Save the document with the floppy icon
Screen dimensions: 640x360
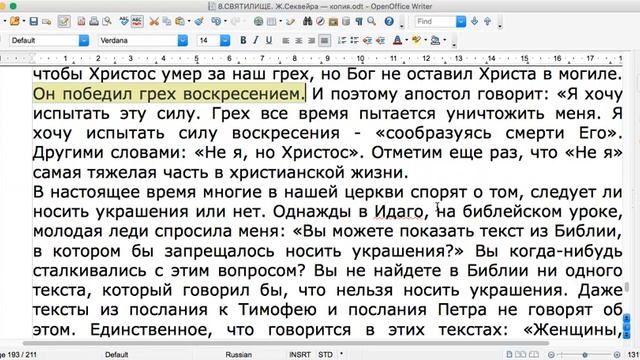(34, 21)
